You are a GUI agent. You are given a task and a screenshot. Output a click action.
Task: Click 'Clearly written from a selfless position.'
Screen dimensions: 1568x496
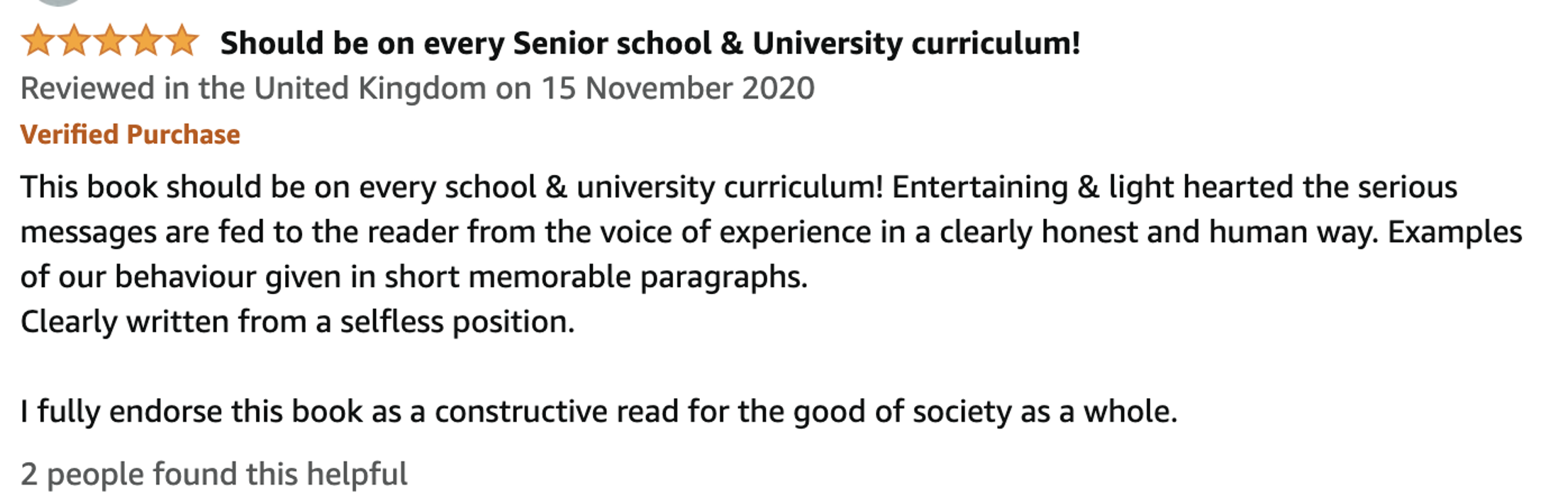[x=297, y=322]
